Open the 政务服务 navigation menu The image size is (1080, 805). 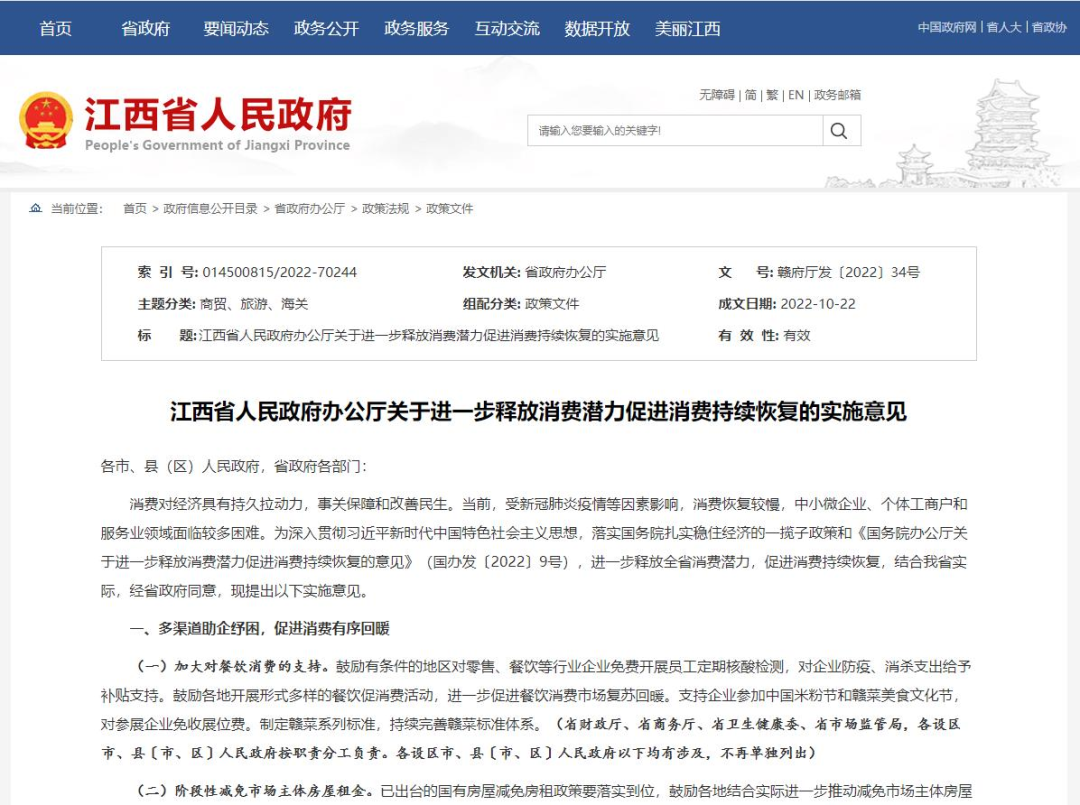coord(416,28)
